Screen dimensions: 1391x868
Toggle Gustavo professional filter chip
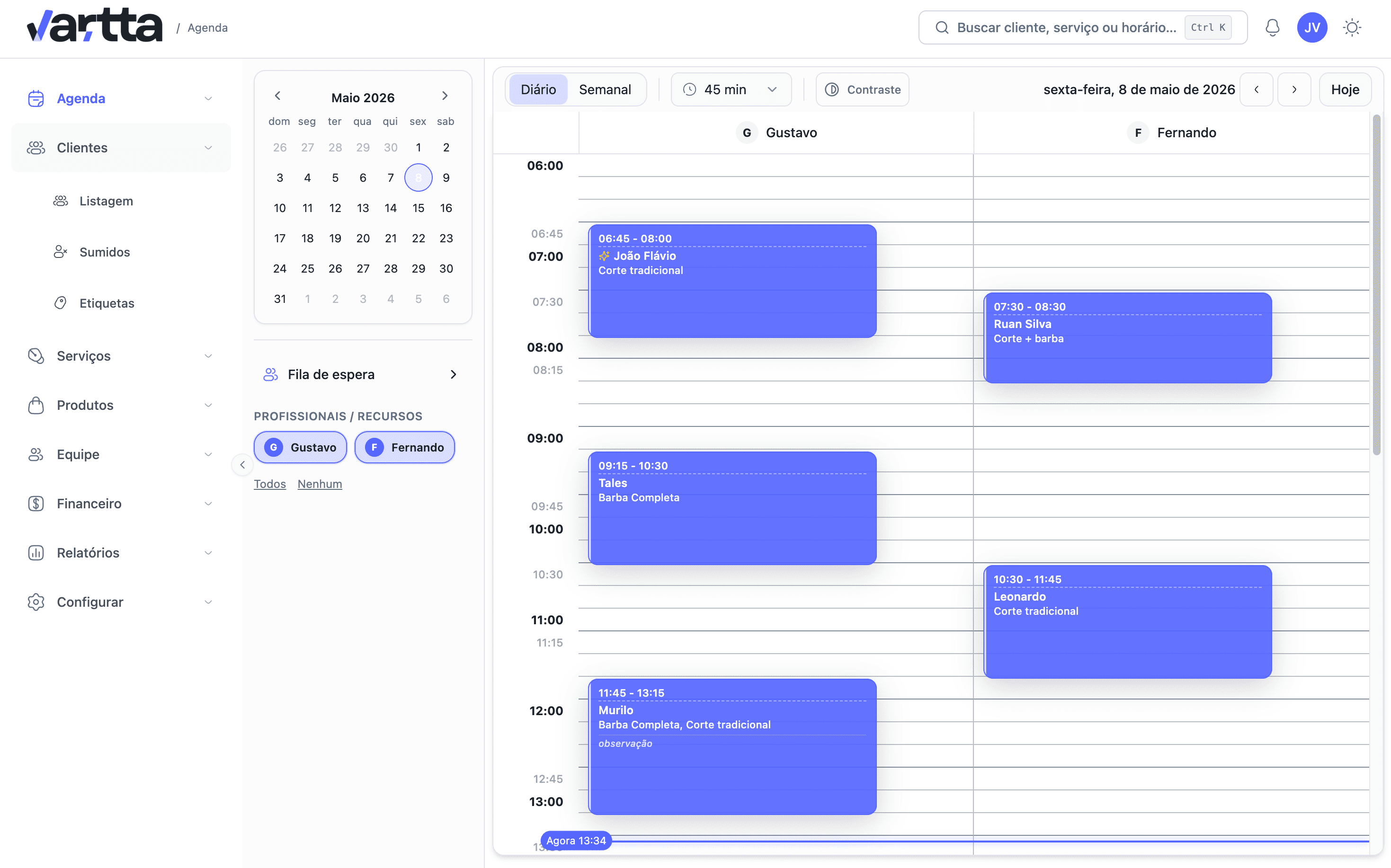tap(300, 447)
